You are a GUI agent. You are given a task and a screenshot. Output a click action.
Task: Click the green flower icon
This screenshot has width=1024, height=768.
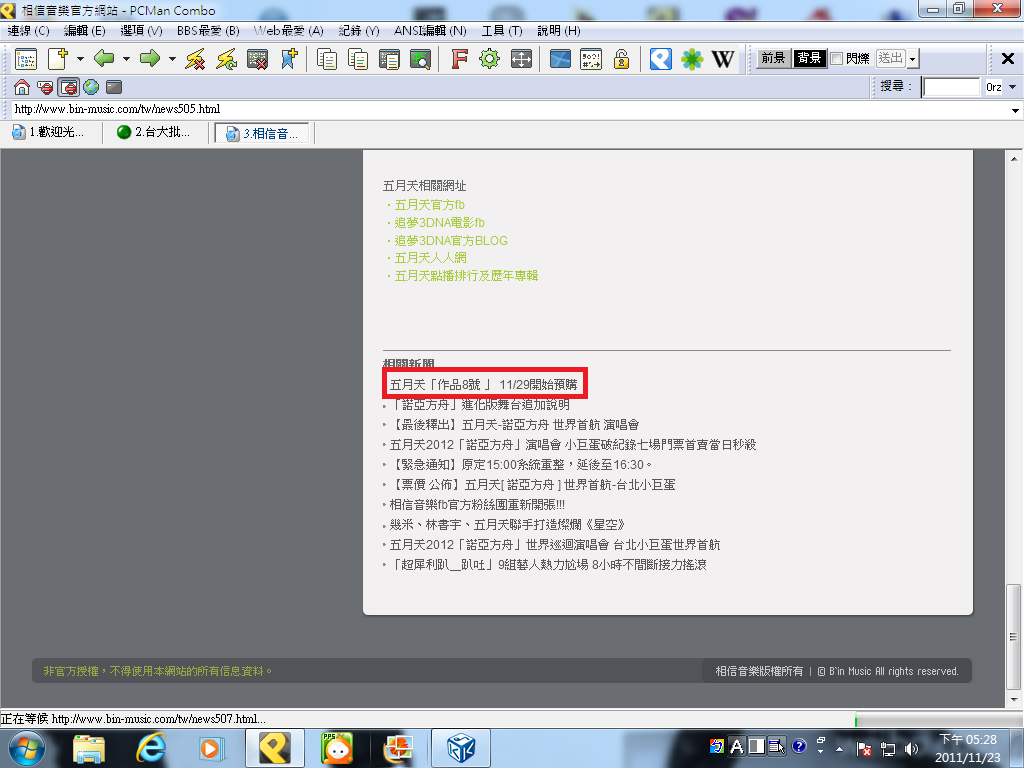tap(692, 59)
